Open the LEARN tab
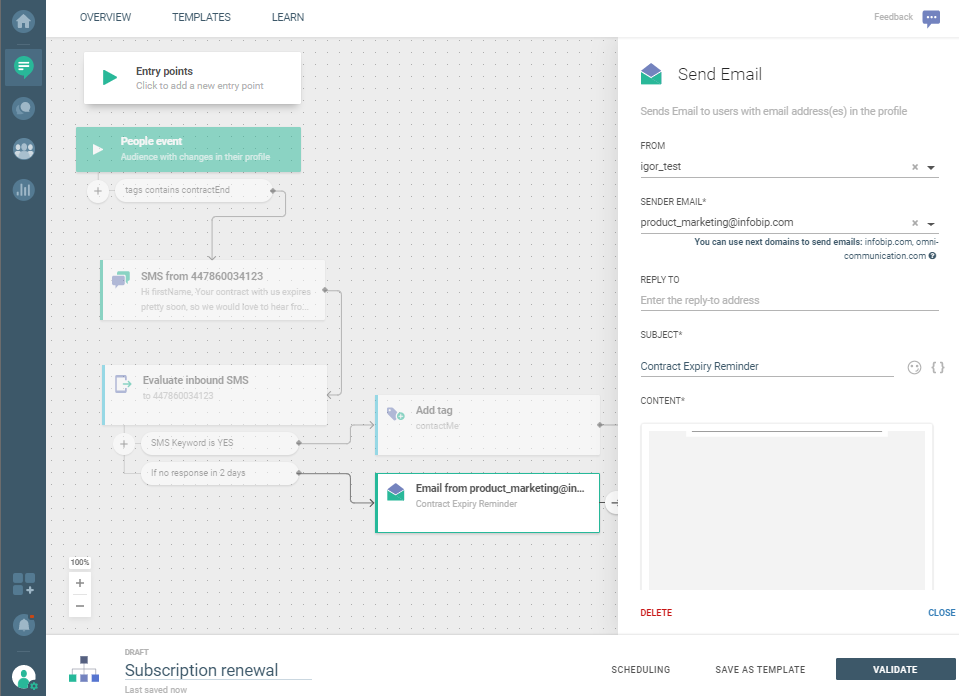This screenshot has width=959, height=696. [288, 17]
